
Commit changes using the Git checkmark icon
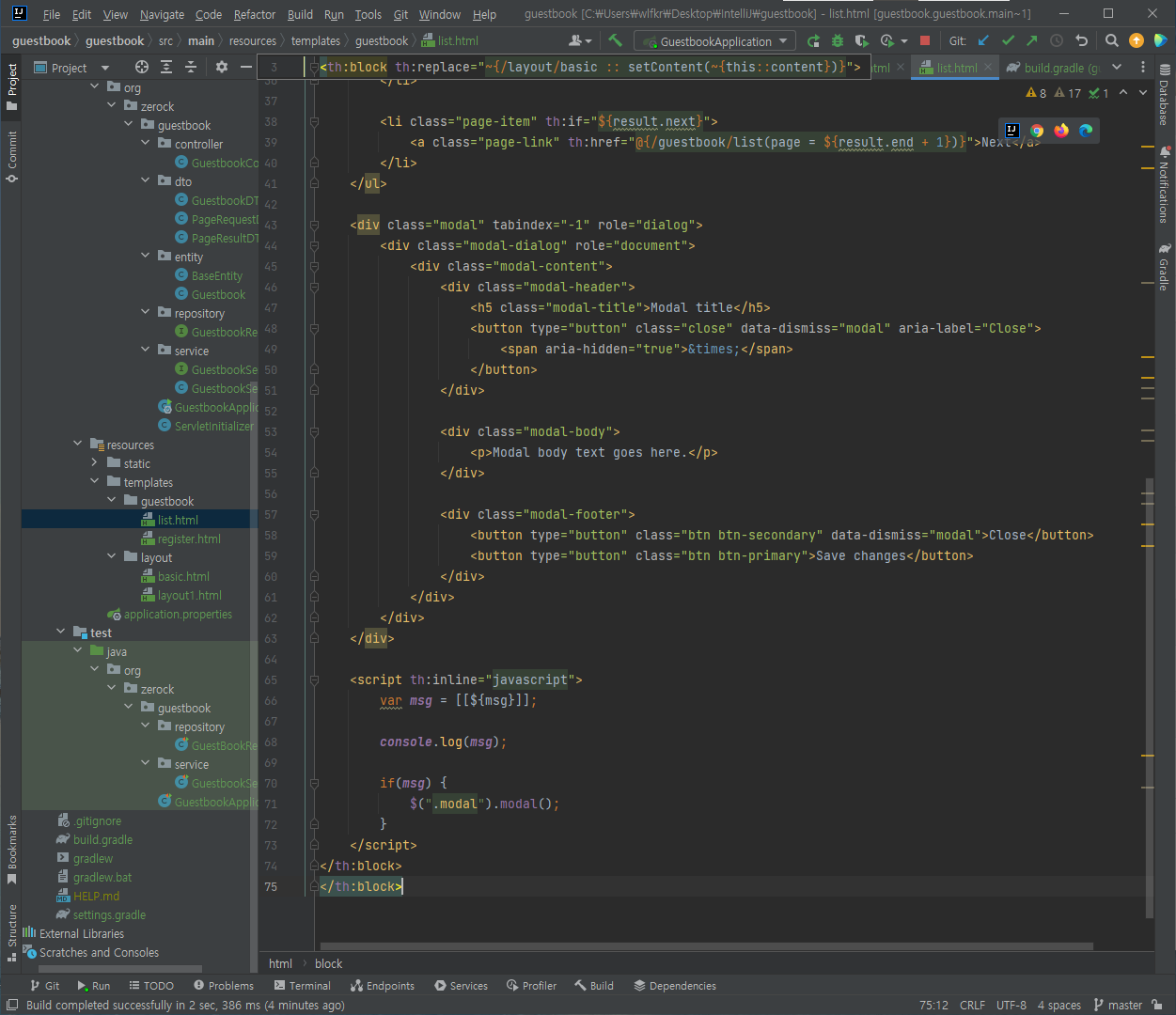1008,40
